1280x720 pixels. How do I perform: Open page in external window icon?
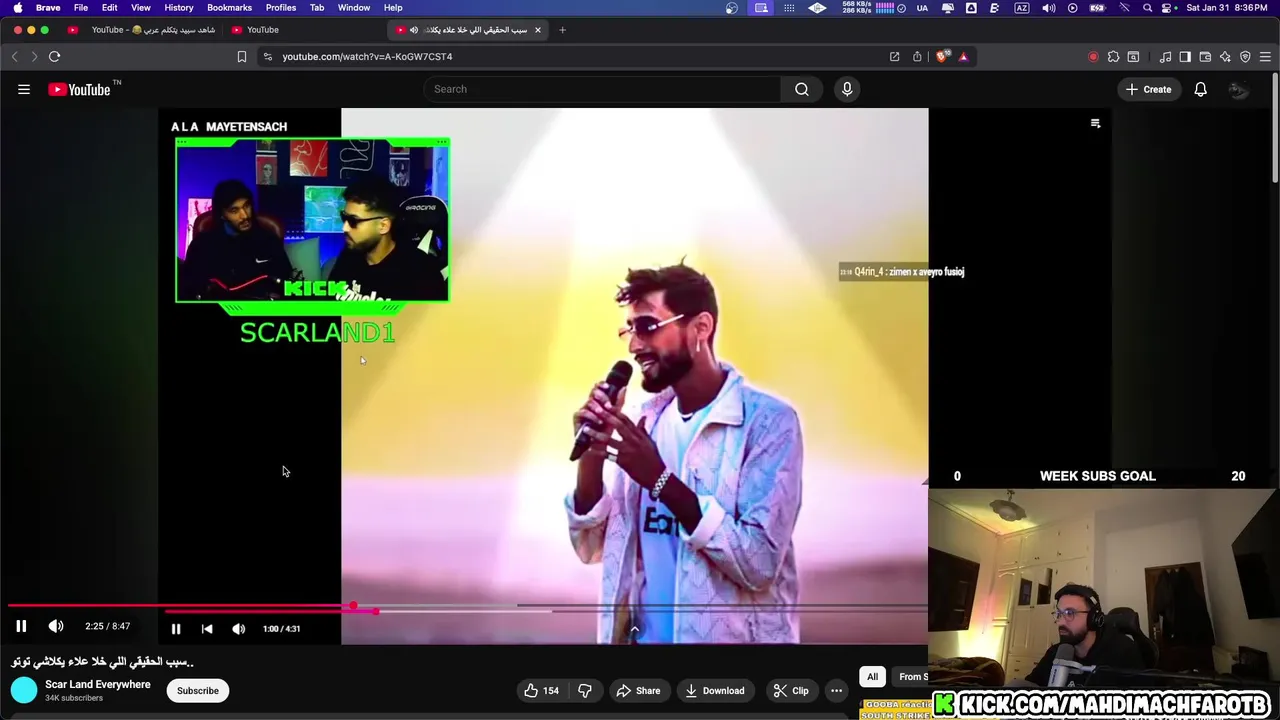[x=894, y=57]
